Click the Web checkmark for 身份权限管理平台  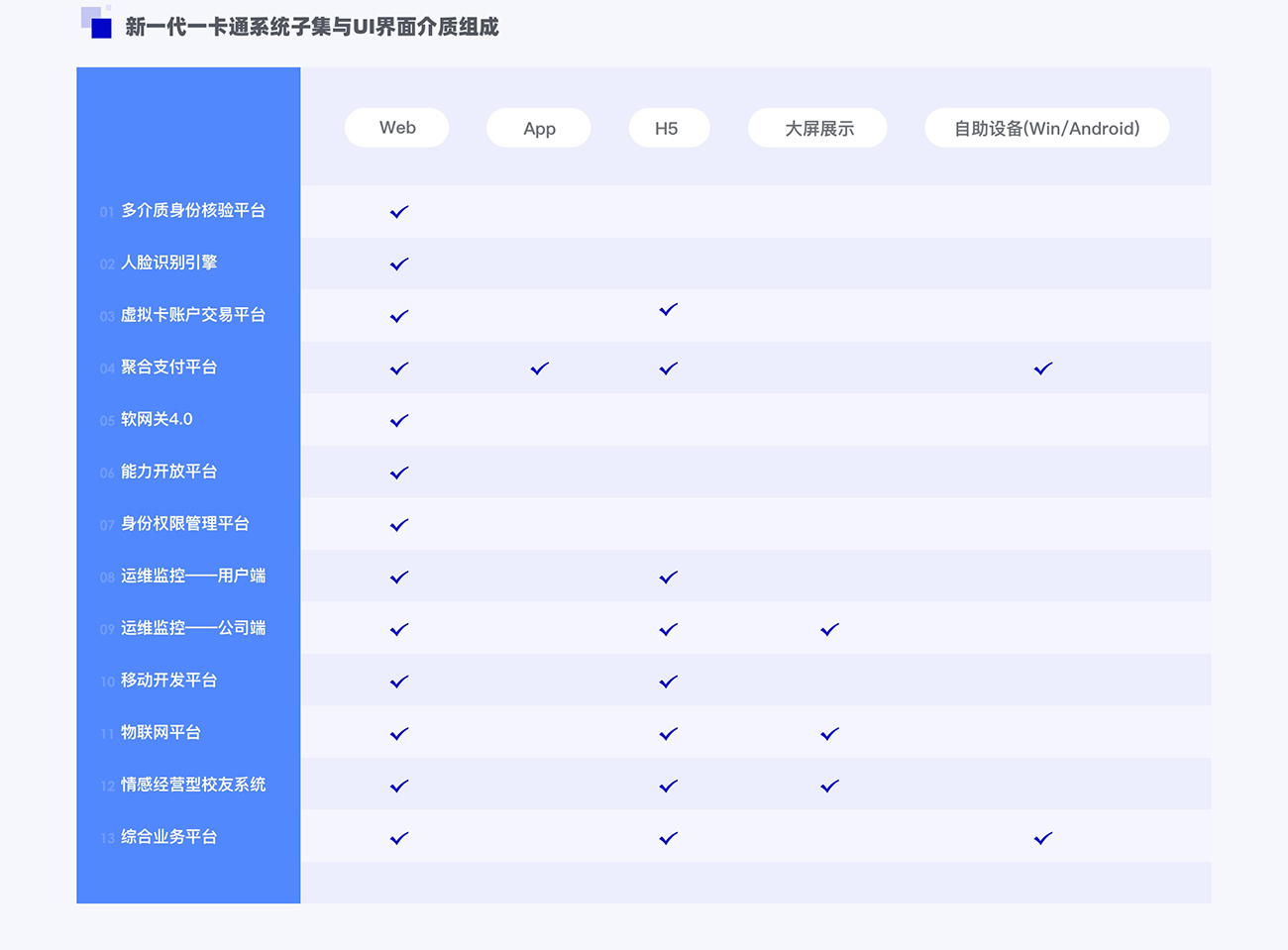tap(399, 524)
